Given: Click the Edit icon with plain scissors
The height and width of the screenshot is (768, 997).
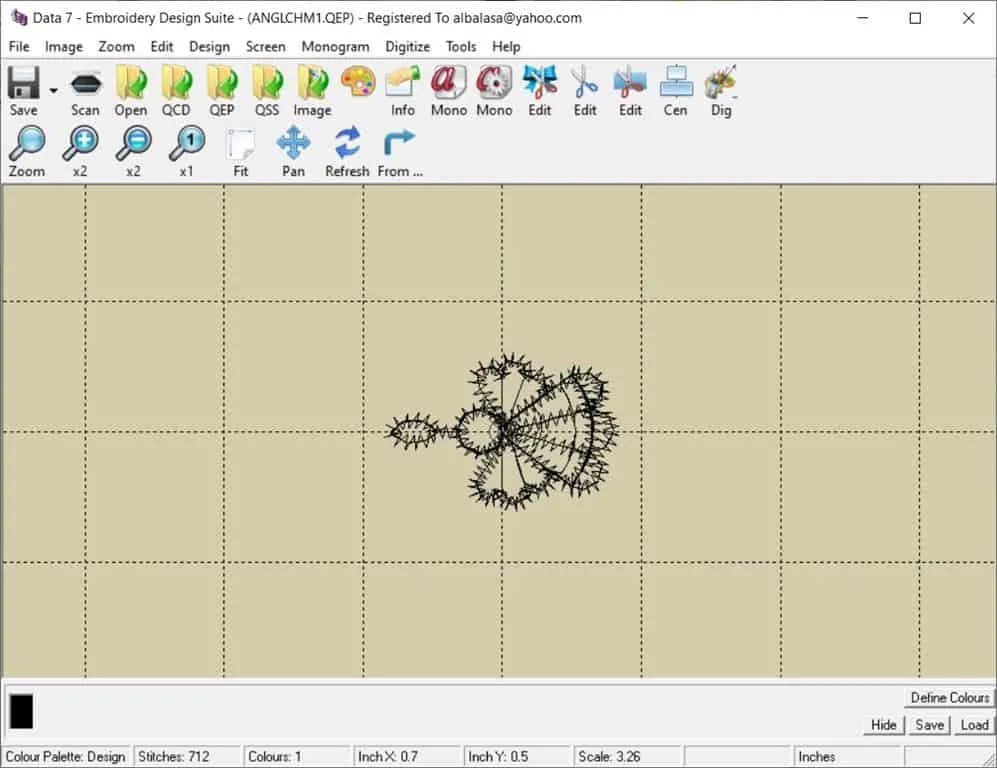Looking at the screenshot, I should pyautogui.click(x=584, y=83).
